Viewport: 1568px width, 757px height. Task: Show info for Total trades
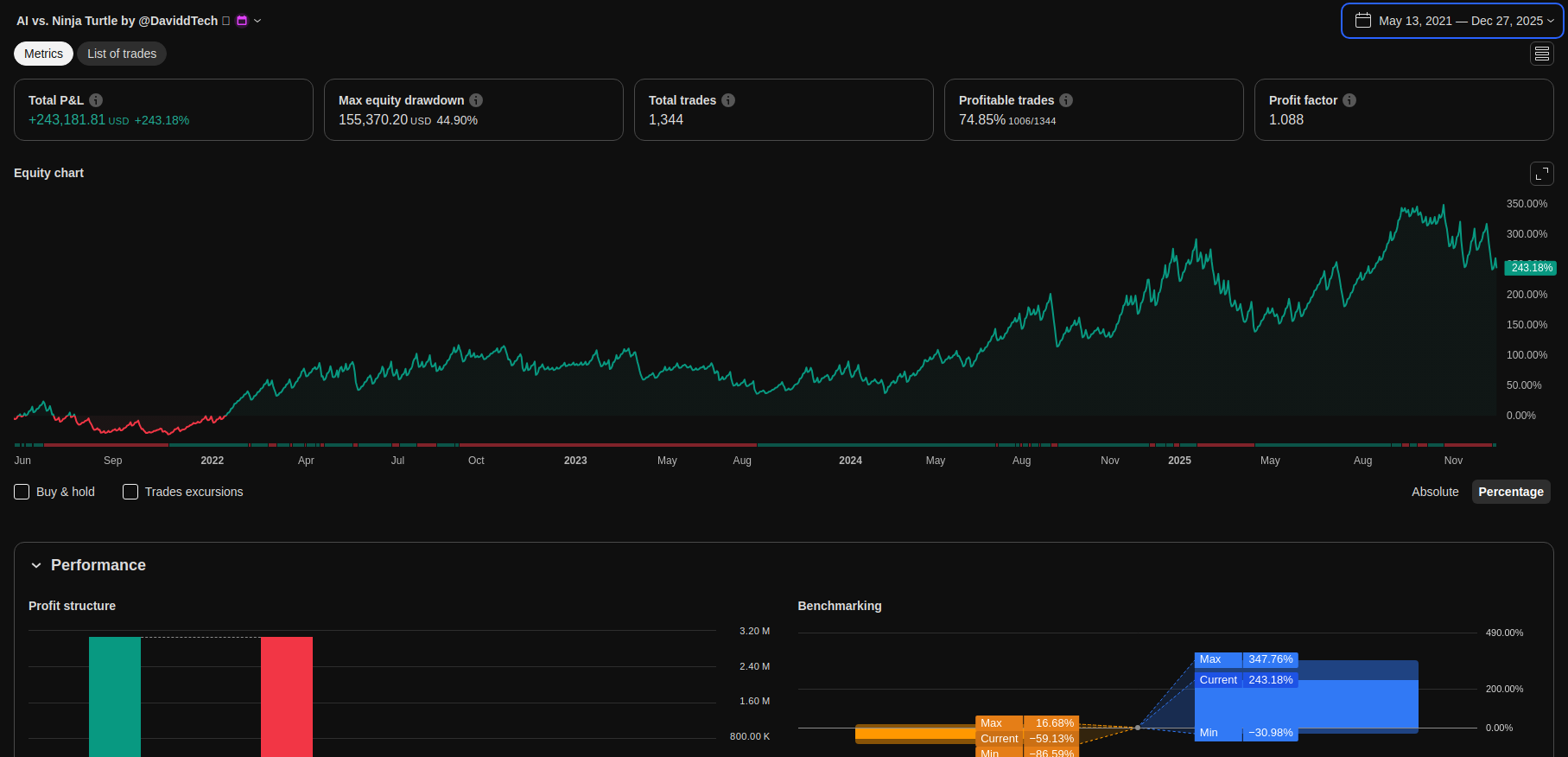coord(728,100)
